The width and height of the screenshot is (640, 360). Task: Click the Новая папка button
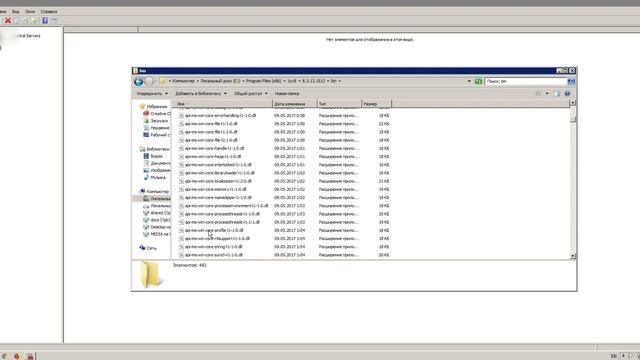pyautogui.click(x=287, y=93)
